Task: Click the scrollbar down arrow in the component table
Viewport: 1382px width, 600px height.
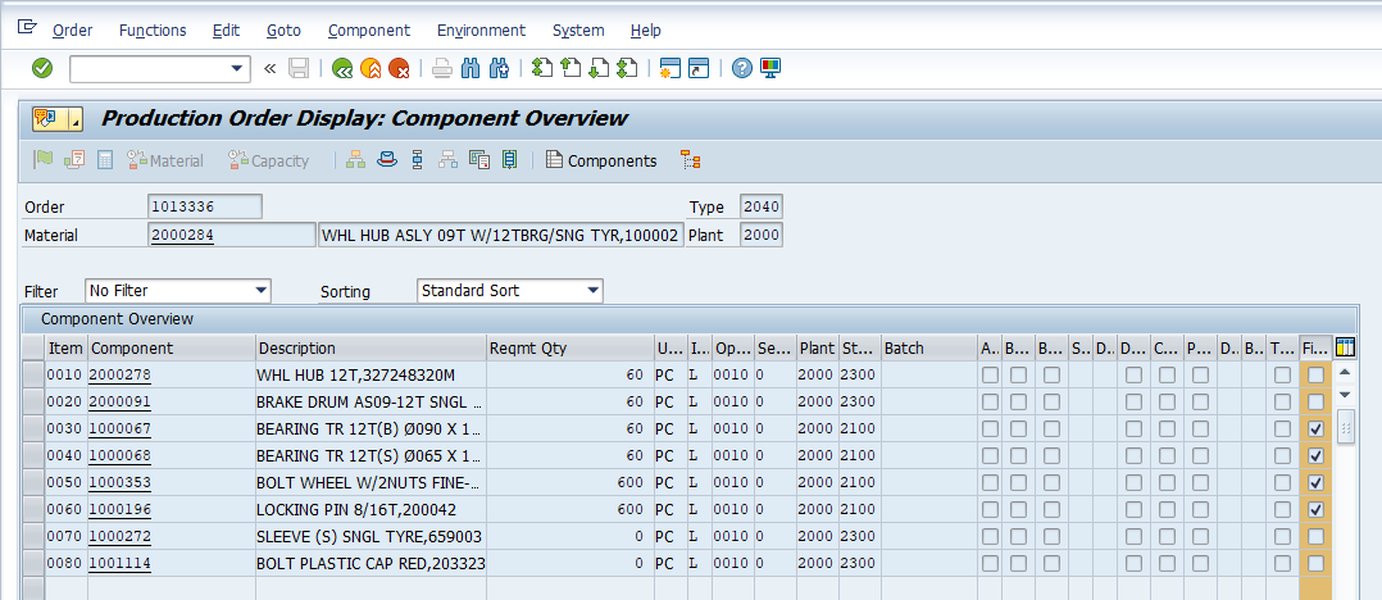Action: click(1343, 394)
